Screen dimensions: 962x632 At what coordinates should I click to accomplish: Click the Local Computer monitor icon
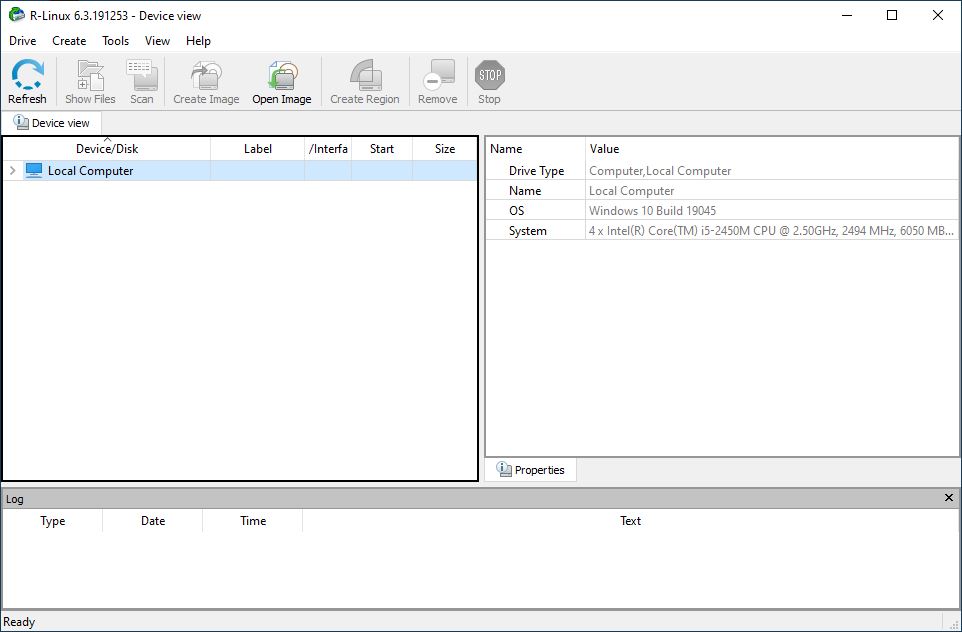[x=34, y=171]
